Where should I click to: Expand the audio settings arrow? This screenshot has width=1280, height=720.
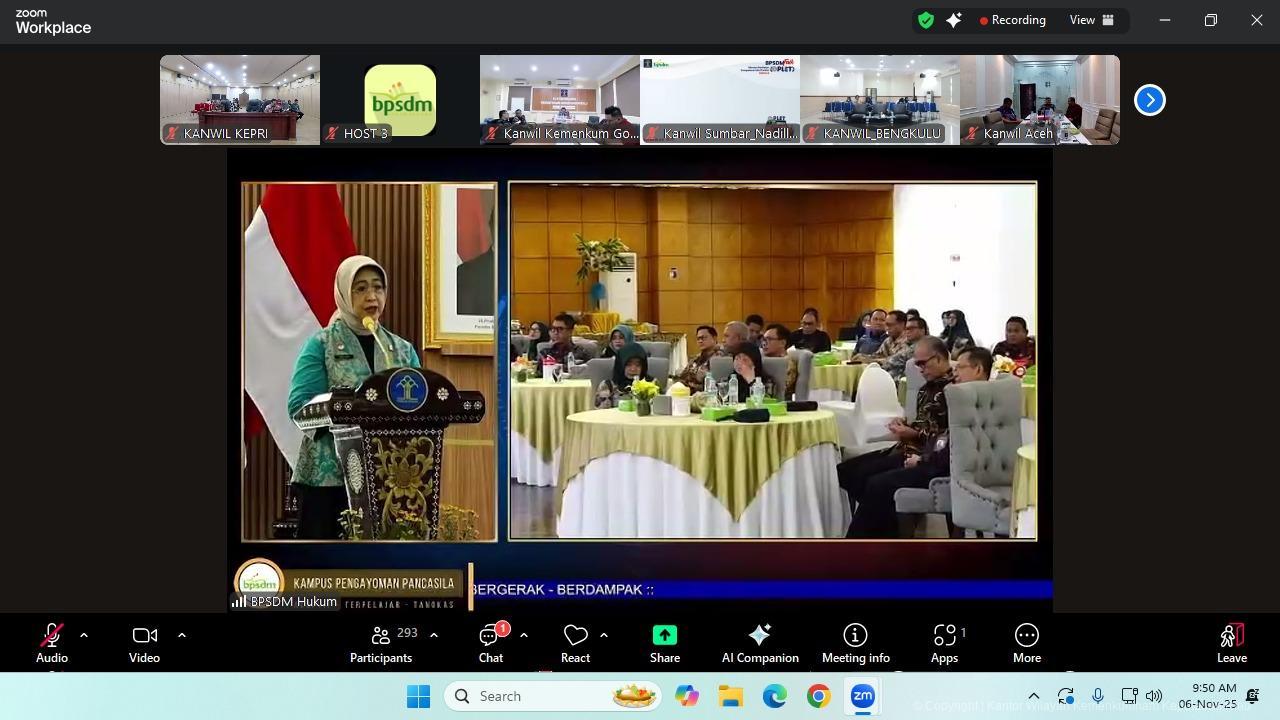pos(84,635)
